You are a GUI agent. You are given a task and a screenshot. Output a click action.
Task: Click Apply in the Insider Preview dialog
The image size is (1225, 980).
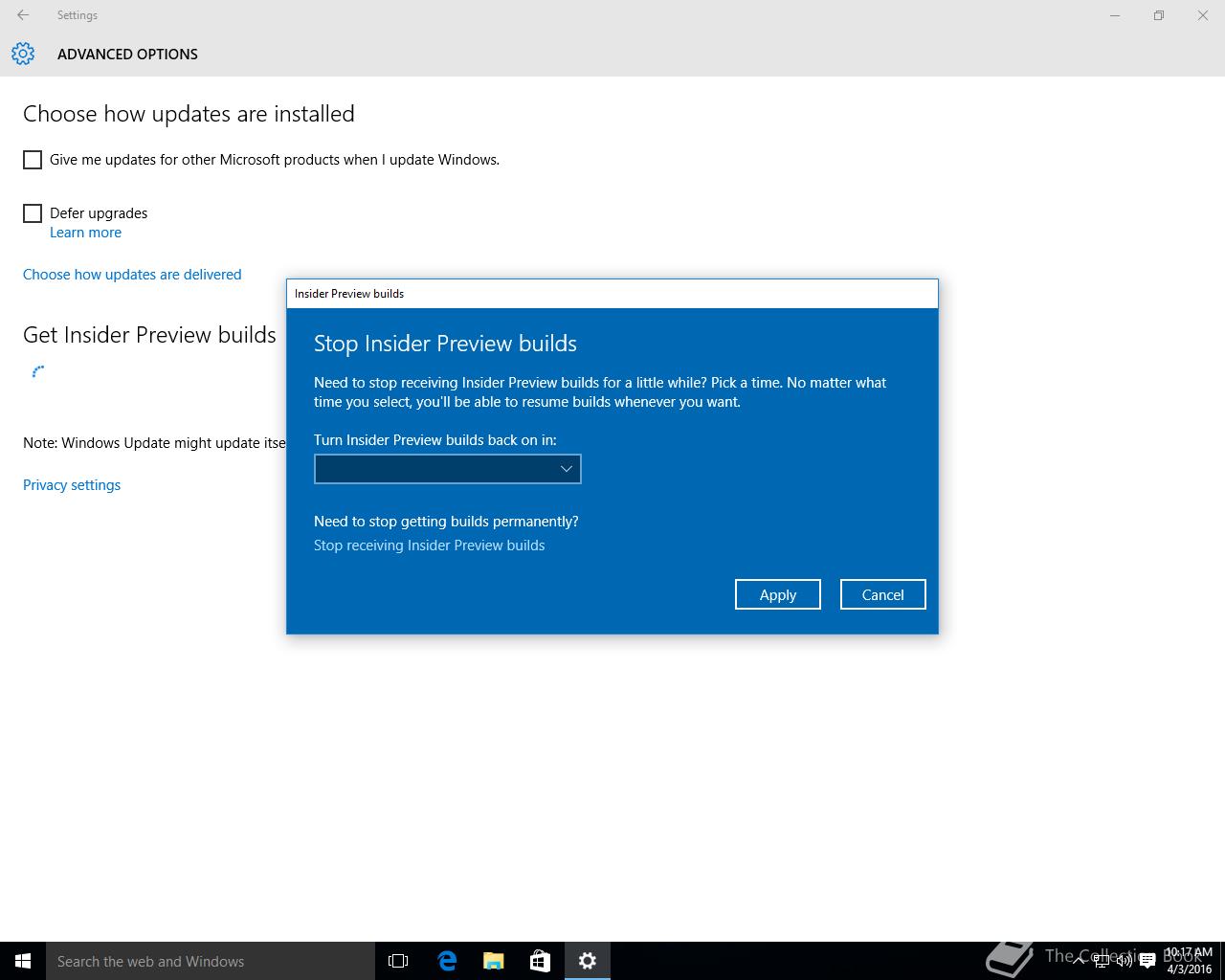pyautogui.click(x=778, y=594)
